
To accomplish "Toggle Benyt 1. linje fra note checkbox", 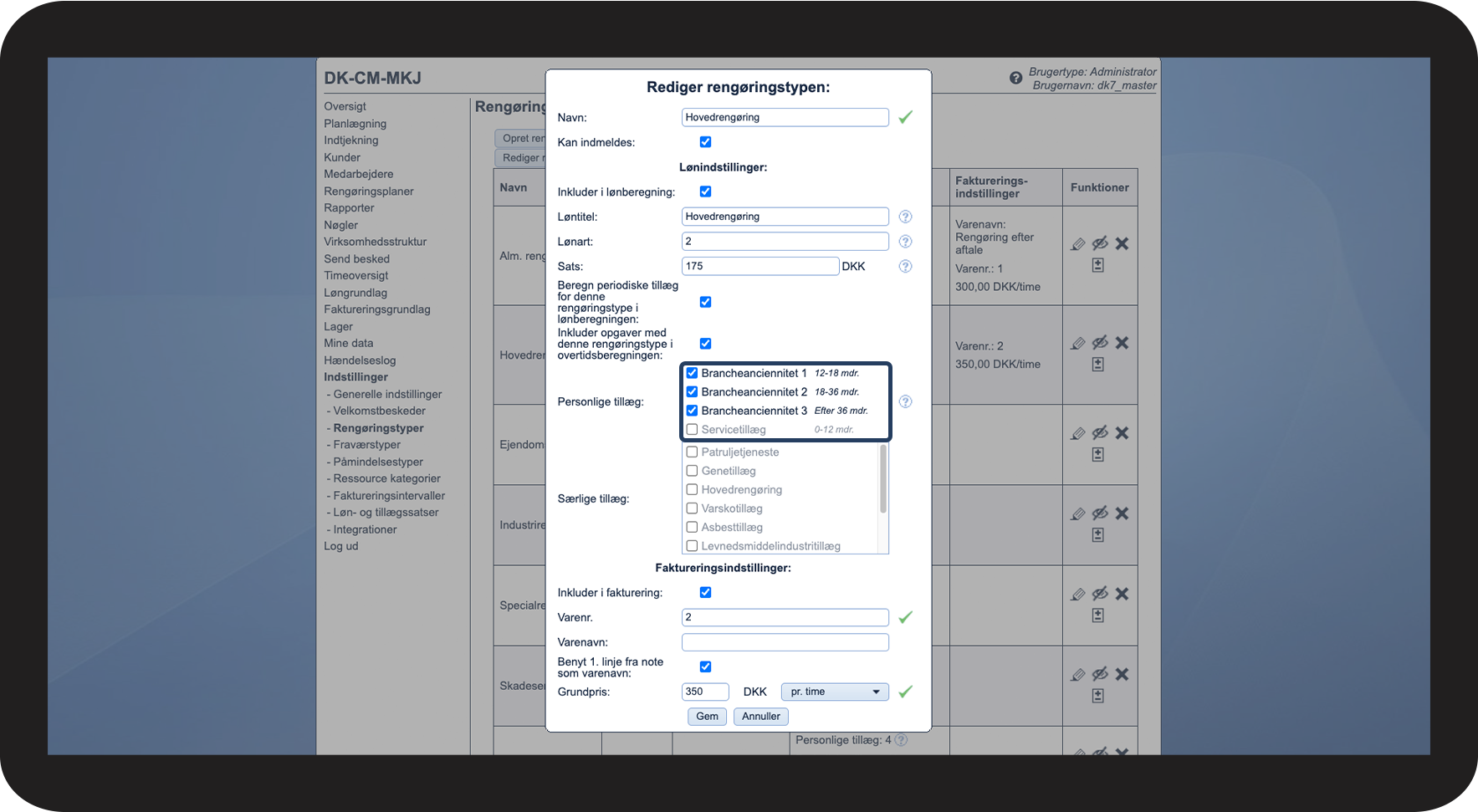I will pos(705,666).
